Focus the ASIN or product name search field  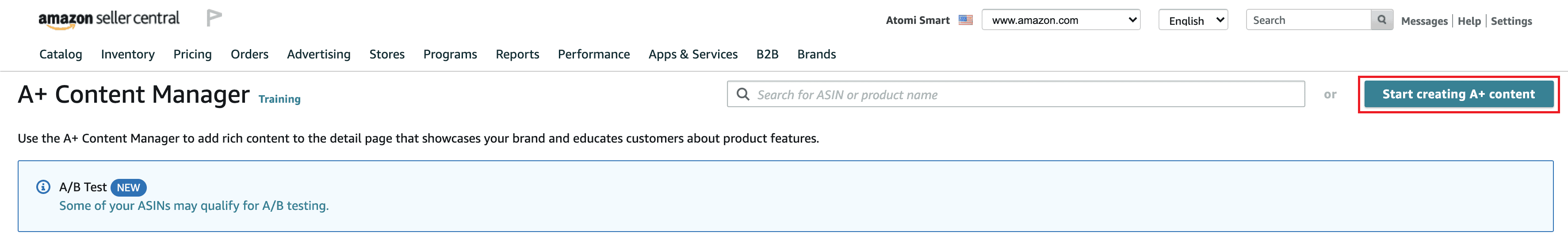pos(1016,94)
